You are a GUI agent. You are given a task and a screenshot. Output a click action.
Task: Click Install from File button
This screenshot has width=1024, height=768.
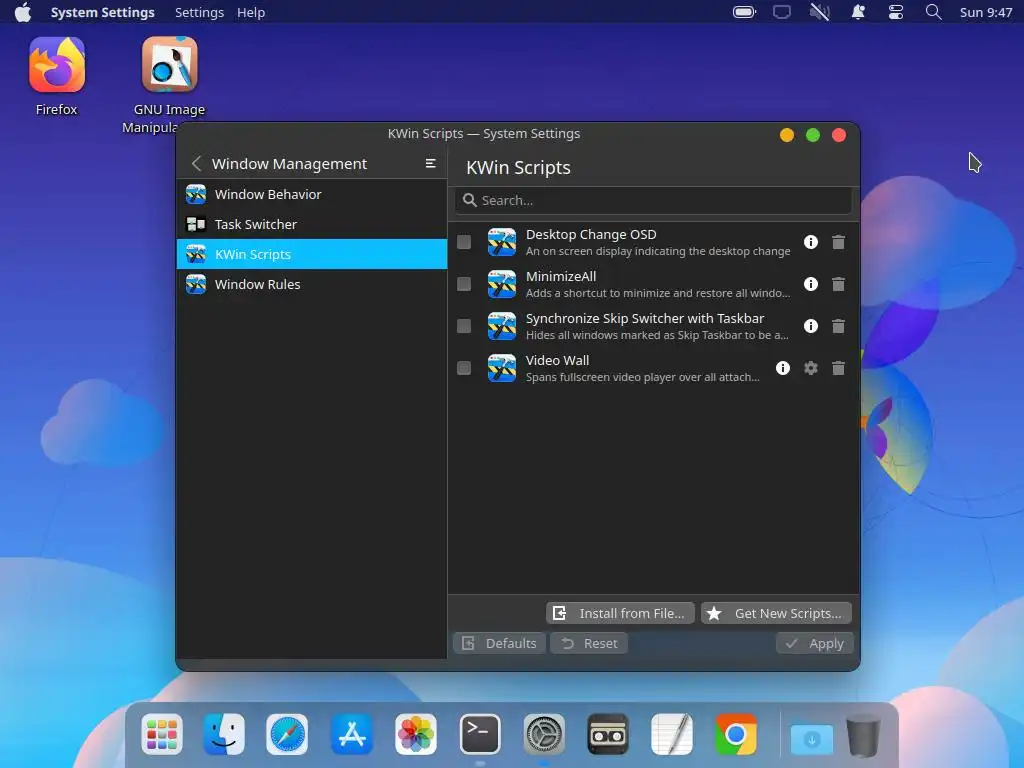click(620, 613)
